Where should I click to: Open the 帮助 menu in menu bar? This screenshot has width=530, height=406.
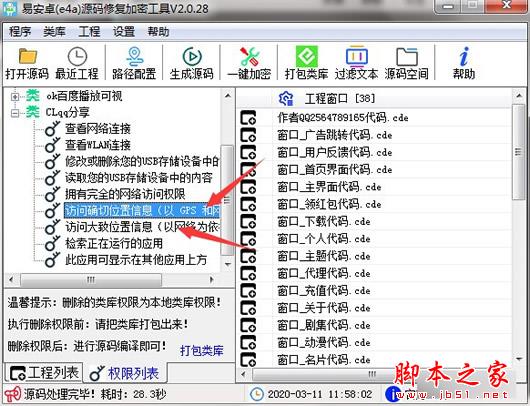158,32
